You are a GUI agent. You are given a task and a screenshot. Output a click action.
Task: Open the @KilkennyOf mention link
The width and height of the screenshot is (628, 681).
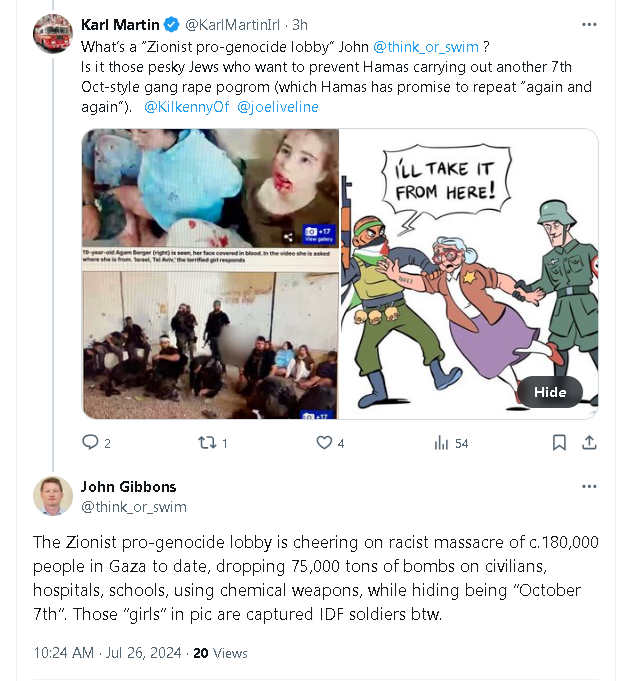tap(186, 106)
